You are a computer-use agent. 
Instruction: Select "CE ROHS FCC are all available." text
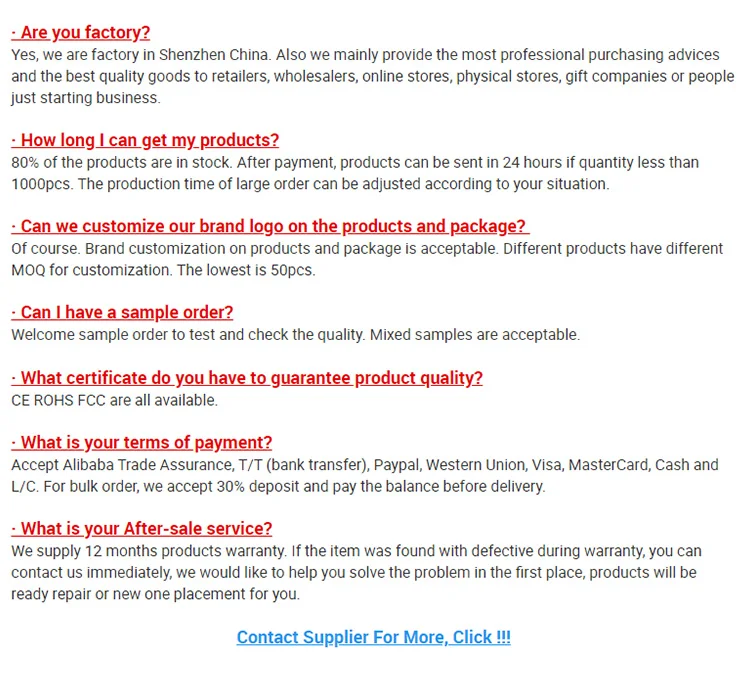(114, 400)
